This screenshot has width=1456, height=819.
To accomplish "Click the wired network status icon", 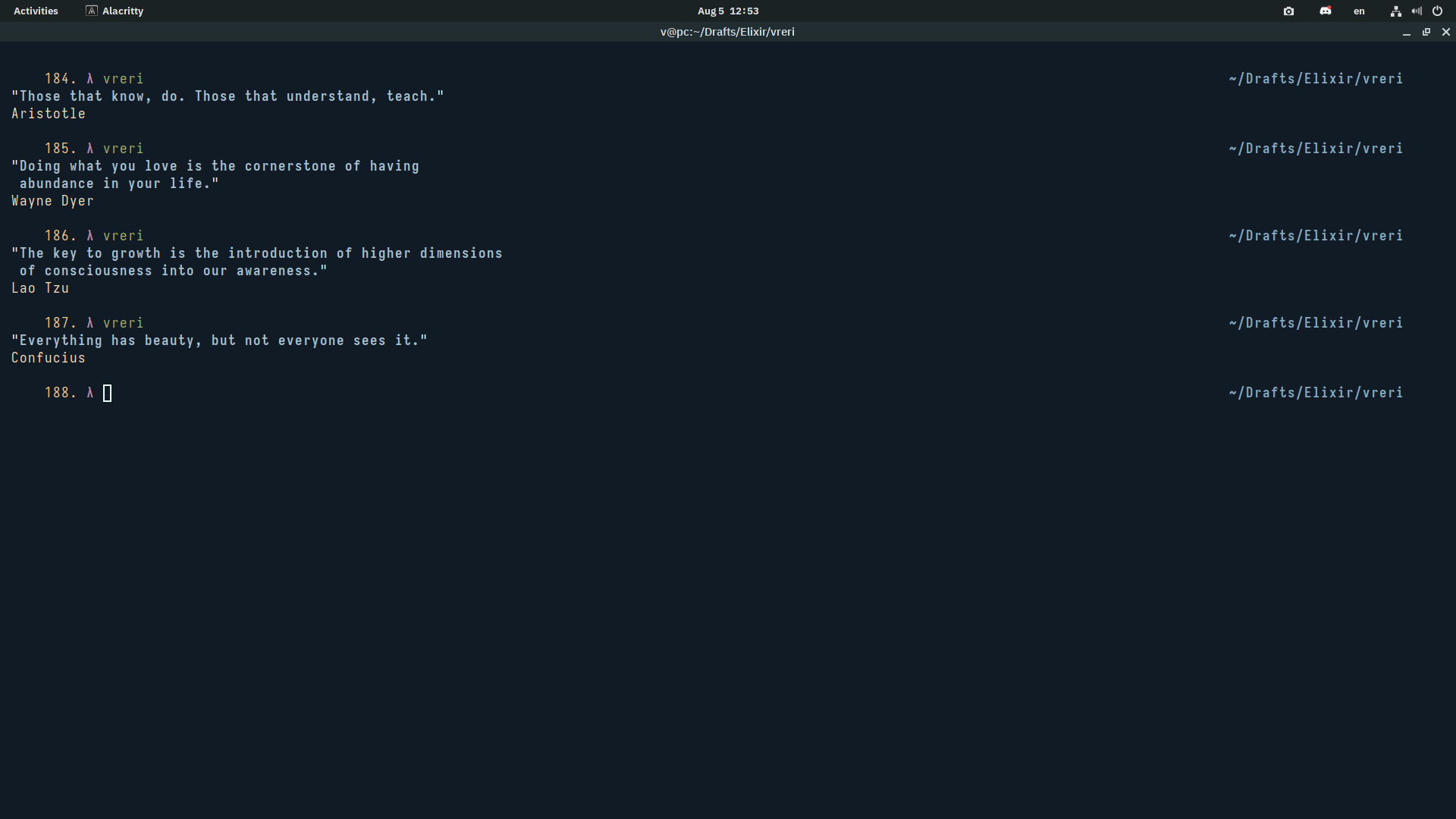I will click(x=1395, y=11).
